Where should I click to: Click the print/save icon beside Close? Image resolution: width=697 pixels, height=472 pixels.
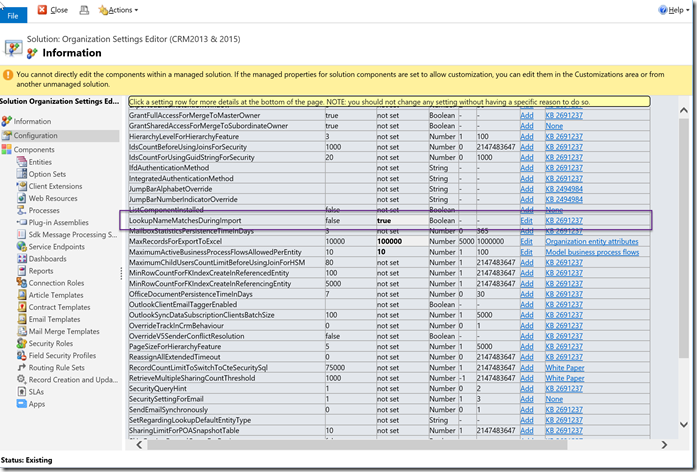[x=84, y=10]
